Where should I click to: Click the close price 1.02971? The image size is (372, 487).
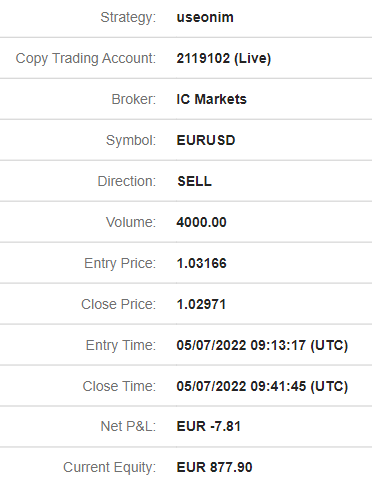coord(201,304)
